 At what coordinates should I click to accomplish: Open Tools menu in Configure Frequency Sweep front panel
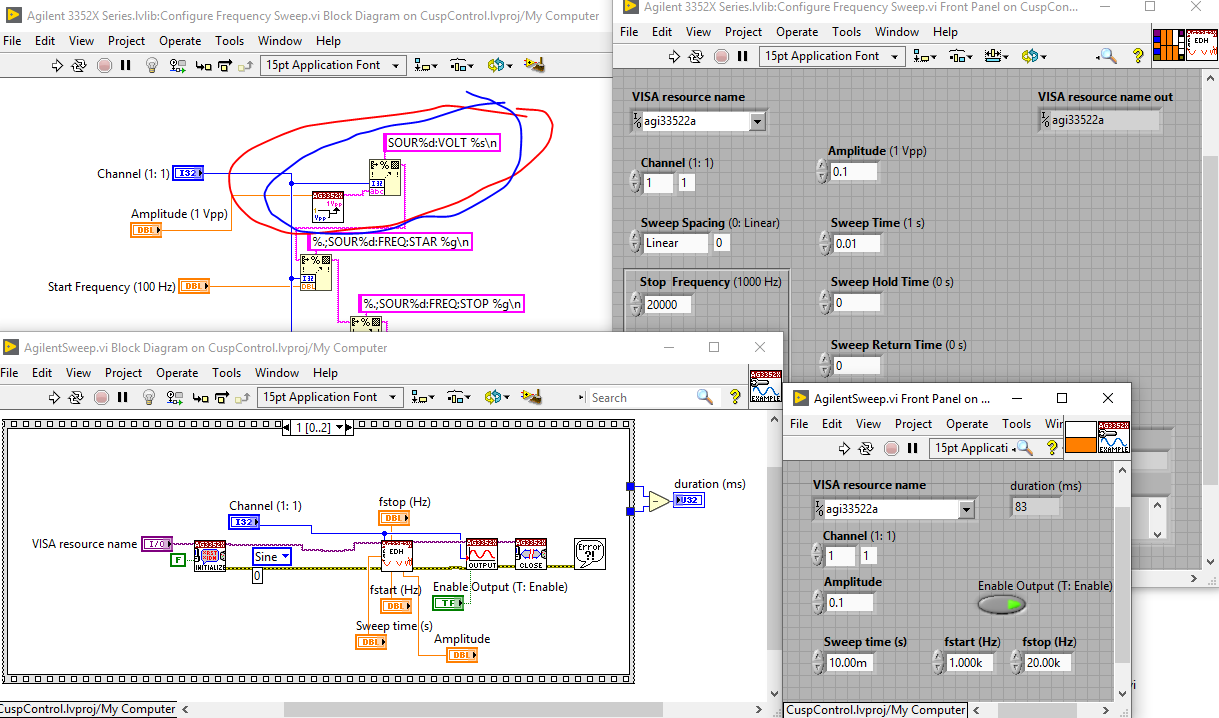click(846, 32)
